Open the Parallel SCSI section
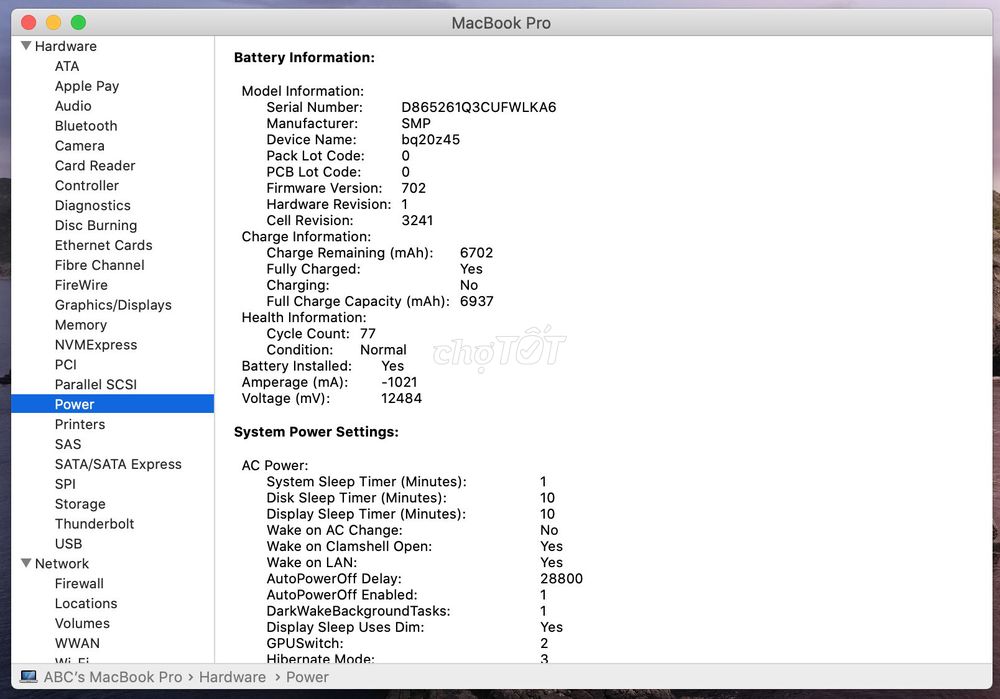 point(96,384)
